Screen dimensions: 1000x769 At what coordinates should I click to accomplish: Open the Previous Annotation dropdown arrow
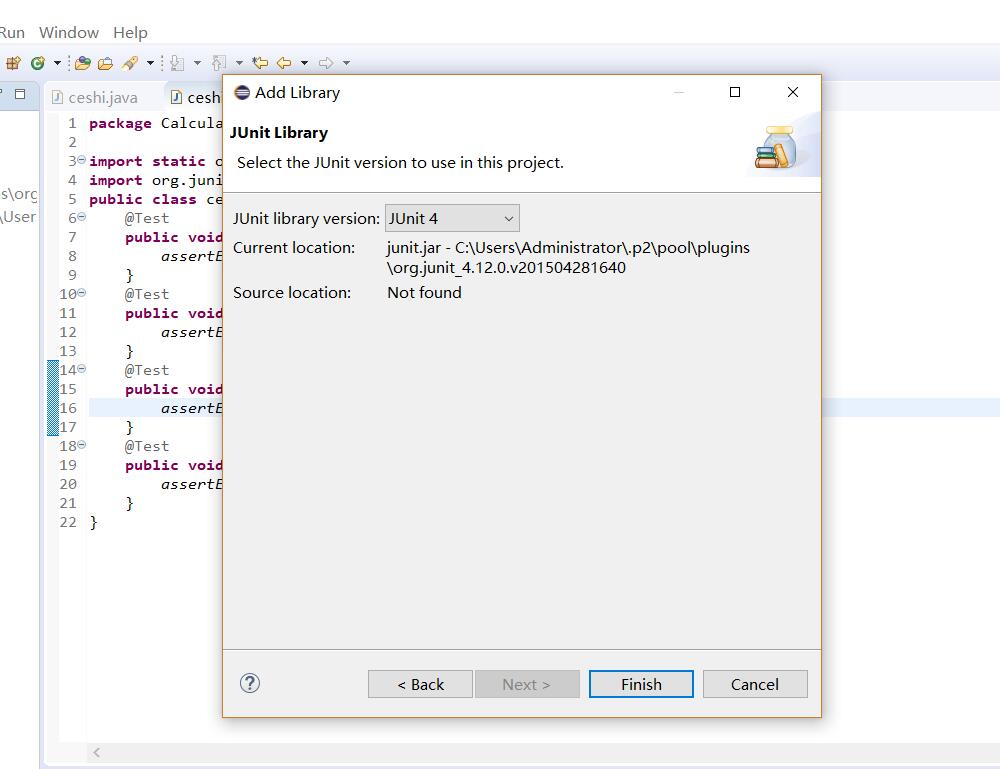click(239, 62)
